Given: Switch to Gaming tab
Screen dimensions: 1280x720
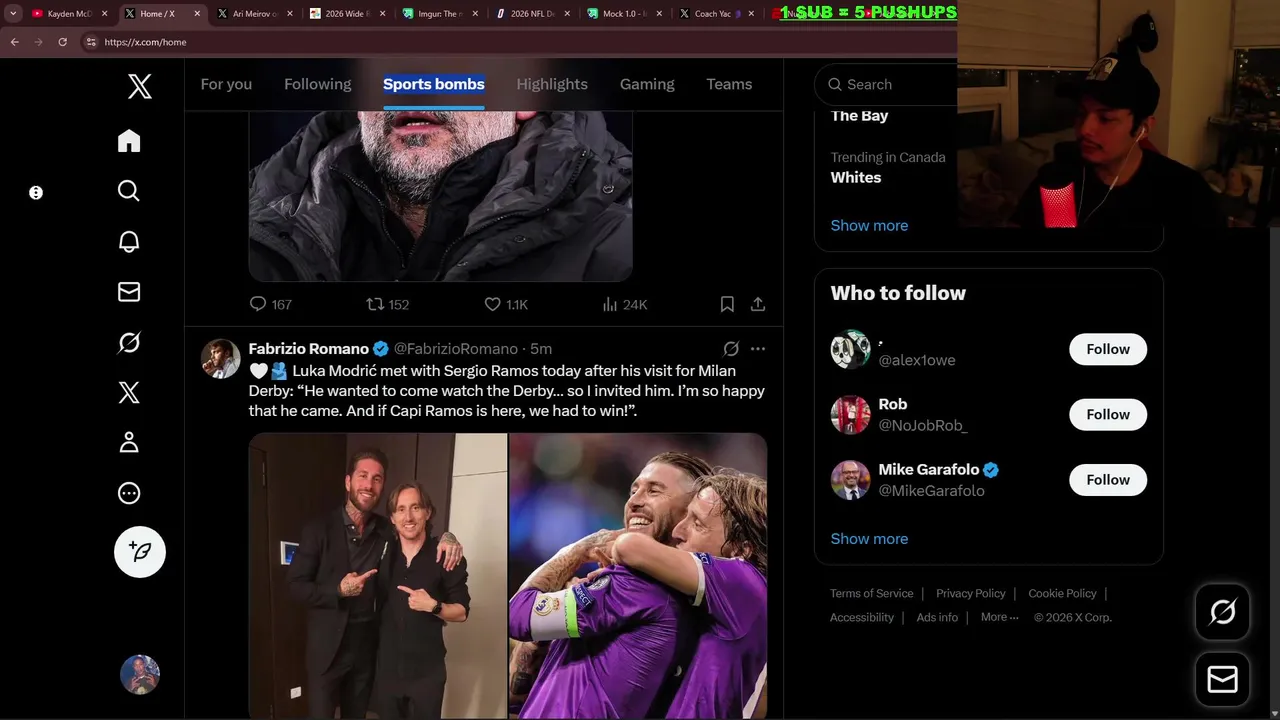Looking at the screenshot, I should pos(647,84).
